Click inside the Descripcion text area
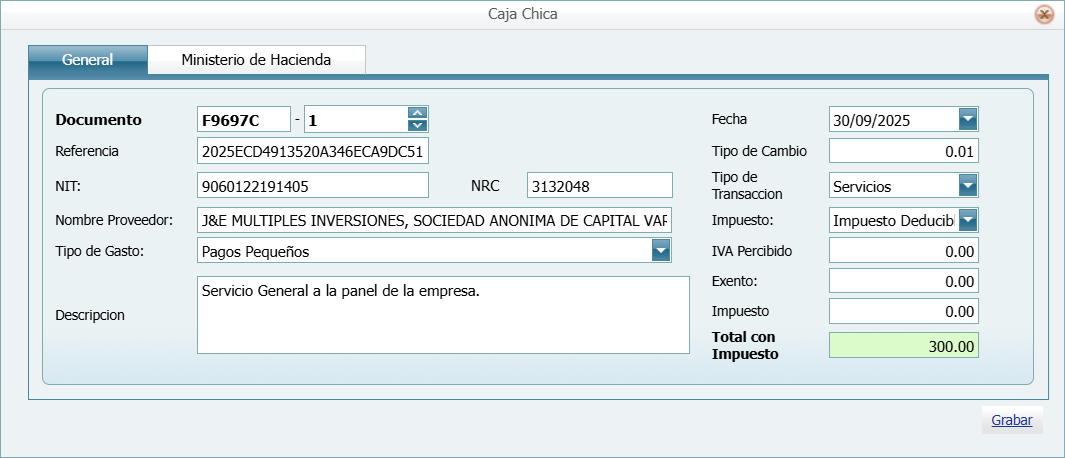This screenshot has width=1065, height=458. pyautogui.click(x=443, y=315)
